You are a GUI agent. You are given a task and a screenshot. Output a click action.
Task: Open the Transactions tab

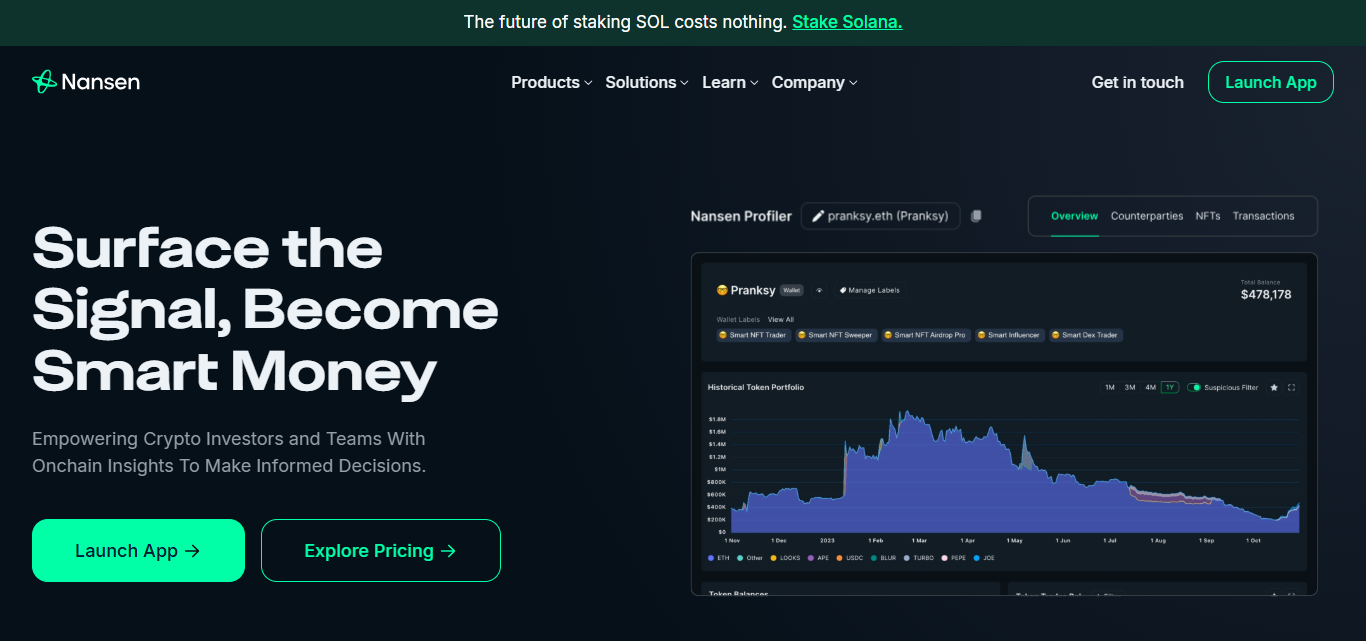(x=1263, y=216)
